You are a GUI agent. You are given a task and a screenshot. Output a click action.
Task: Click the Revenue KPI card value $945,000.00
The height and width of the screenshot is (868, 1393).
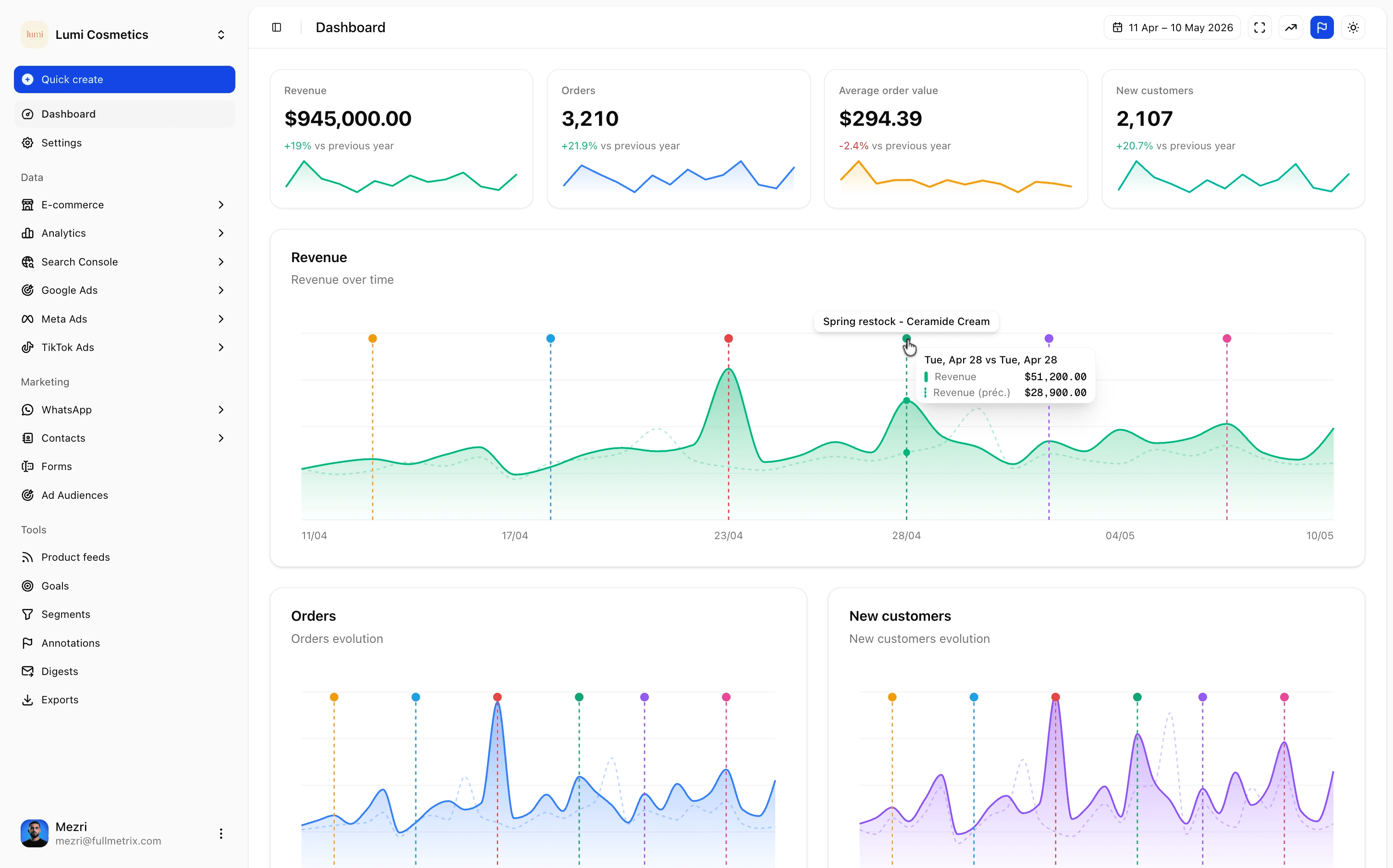click(348, 119)
